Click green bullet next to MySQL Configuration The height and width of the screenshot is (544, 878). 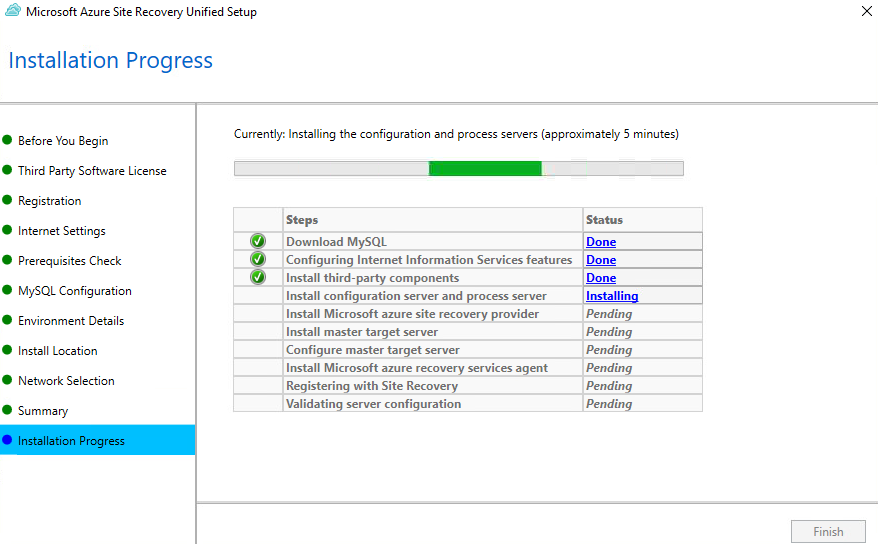click(x=7, y=290)
